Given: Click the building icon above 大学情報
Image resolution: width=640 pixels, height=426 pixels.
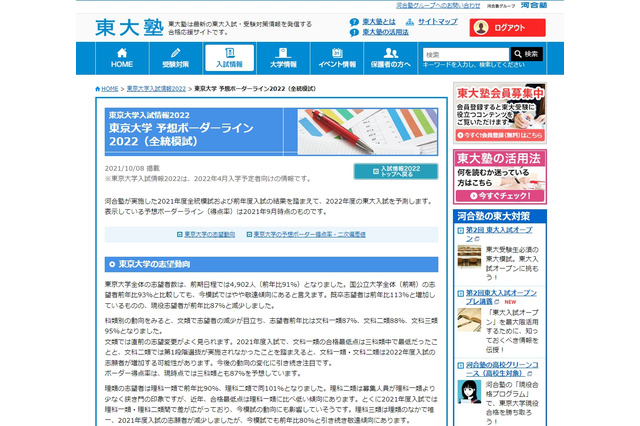Looking at the screenshot, I should click(283, 53).
